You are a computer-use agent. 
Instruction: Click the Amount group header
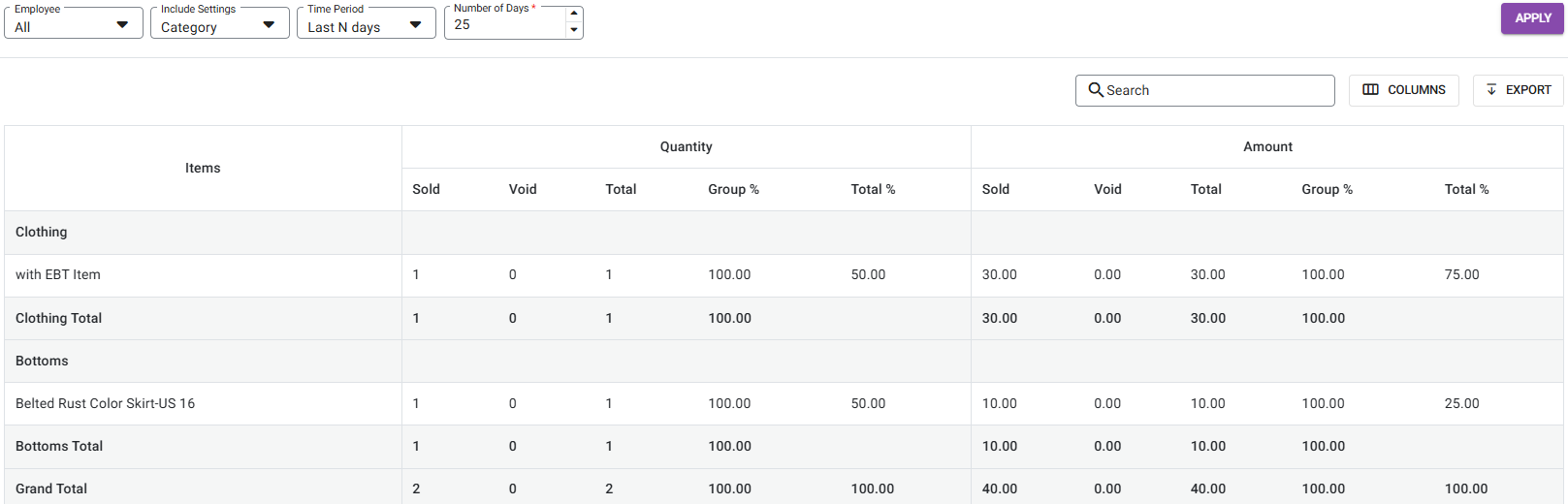pyautogui.click(x=1267, y=146)
